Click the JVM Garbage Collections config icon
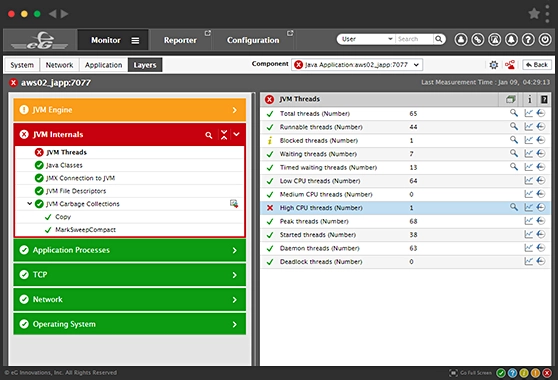This screenshot has height=380, width=558. (x=234, y=204)
